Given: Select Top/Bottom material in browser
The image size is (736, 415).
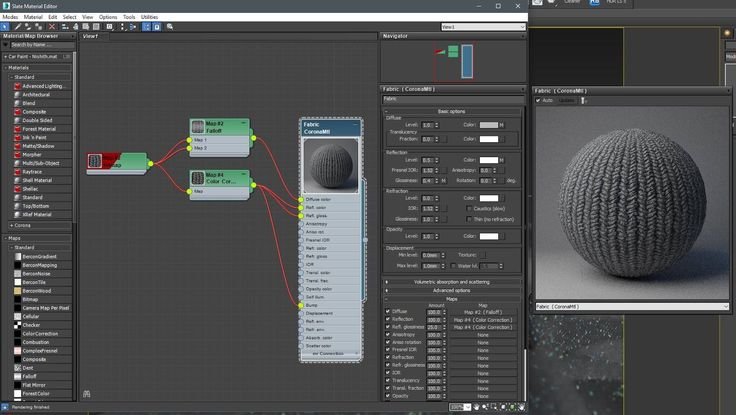Looking at the screenshot, I should 35,206.
